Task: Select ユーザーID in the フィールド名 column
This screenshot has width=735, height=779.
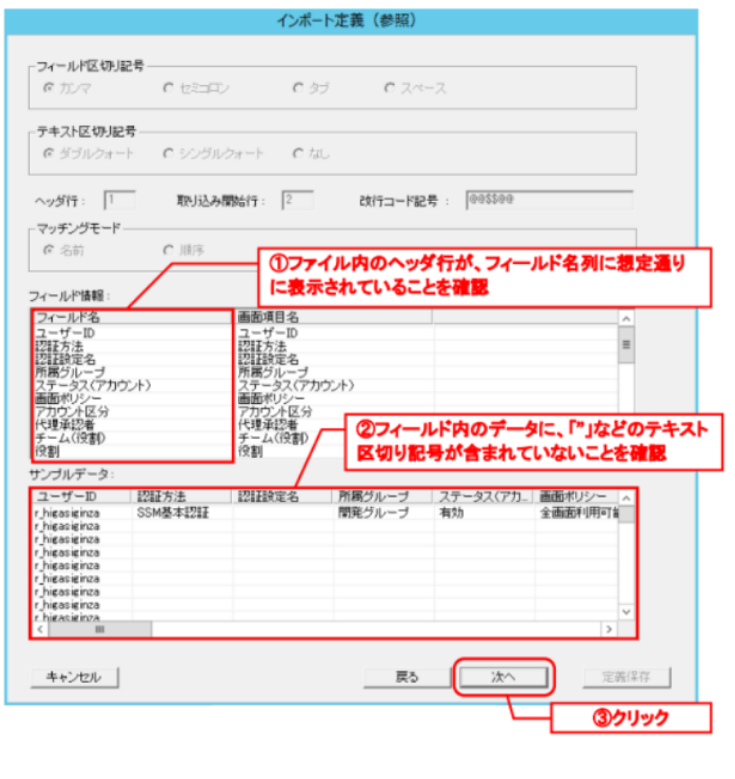Action: [x=65, y=333]
